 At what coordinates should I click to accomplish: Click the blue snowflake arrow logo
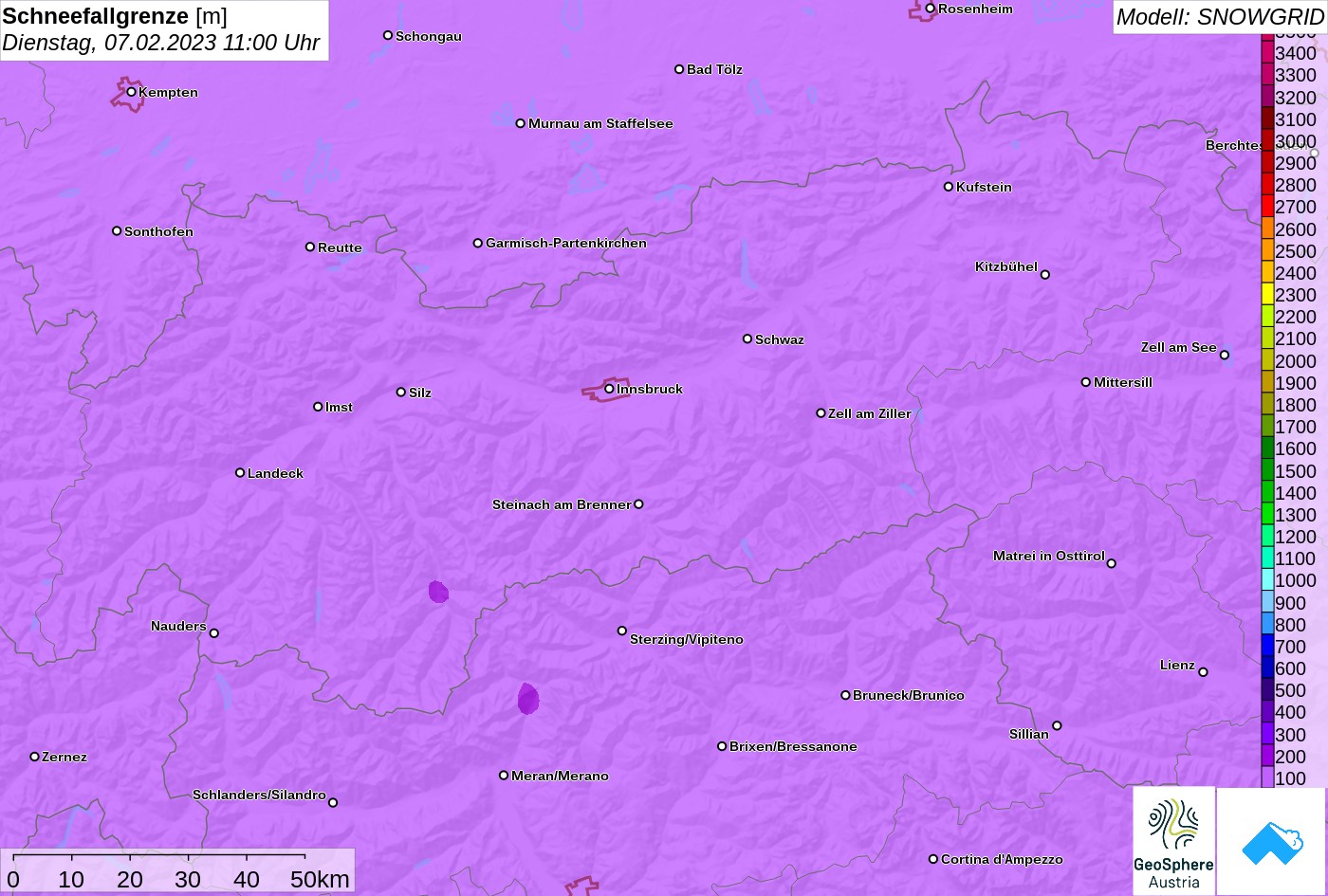click(1271, 841)
